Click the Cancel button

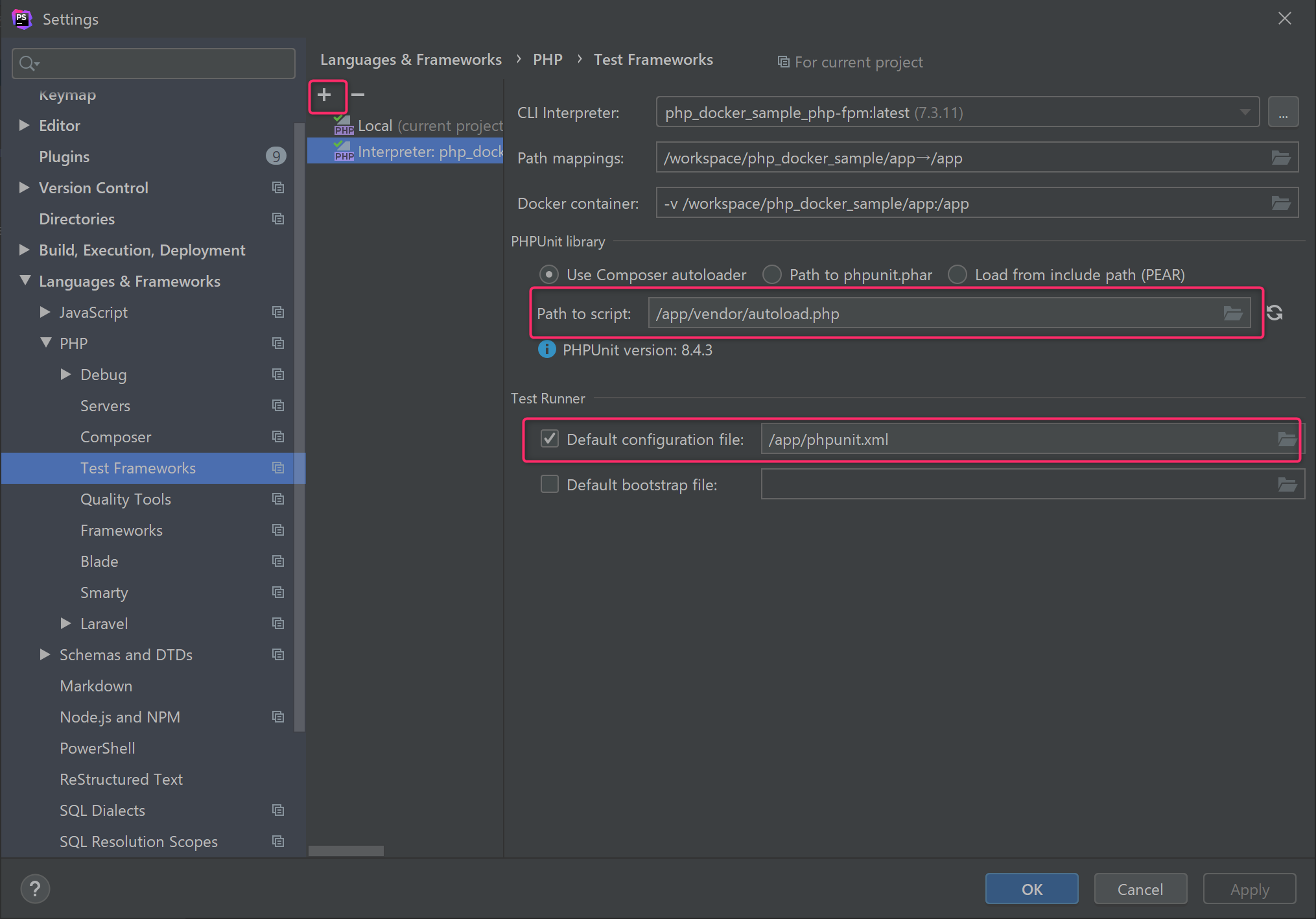coord(1140,889)
